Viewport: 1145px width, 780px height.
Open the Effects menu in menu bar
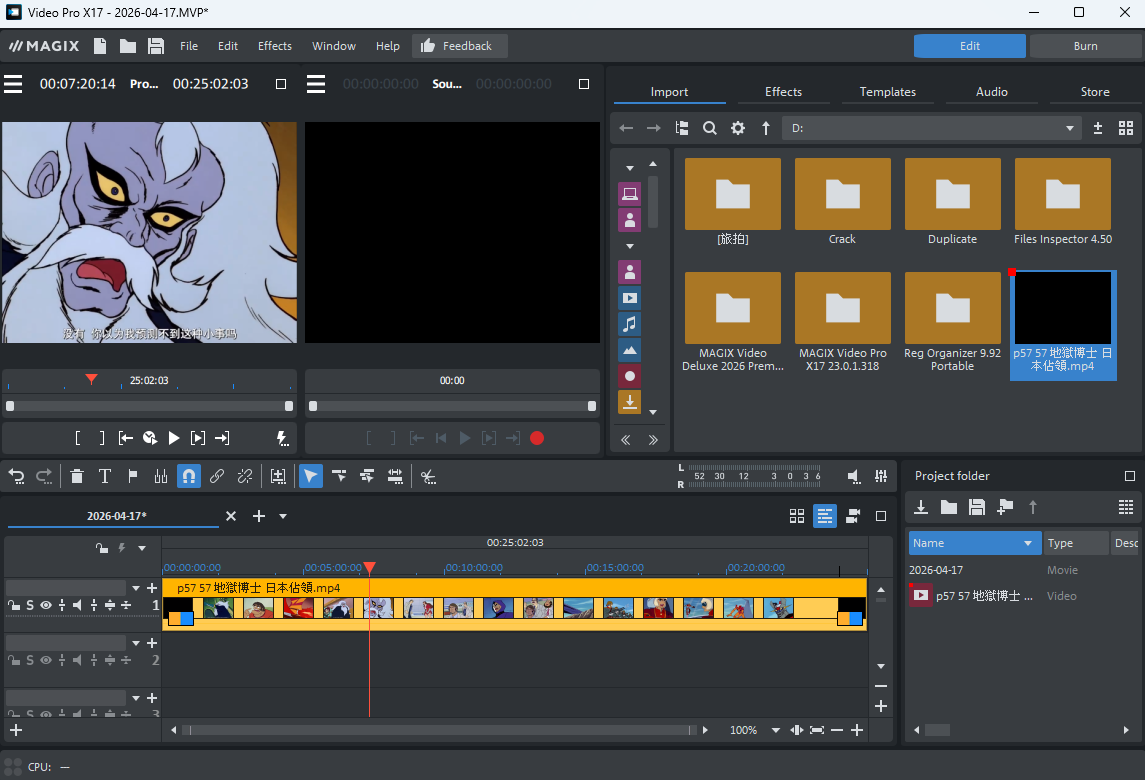tap(274, 46)
